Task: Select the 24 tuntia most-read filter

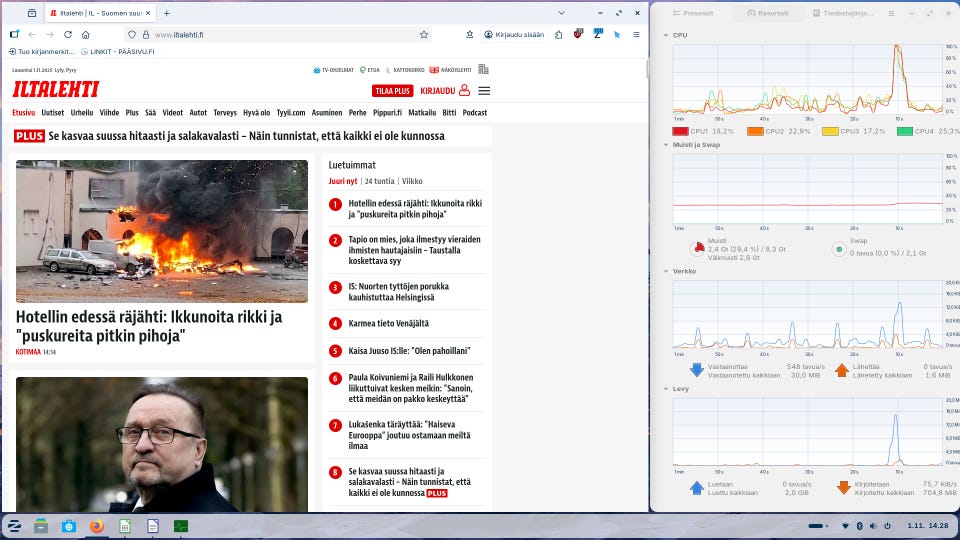Action: point(379,181)
